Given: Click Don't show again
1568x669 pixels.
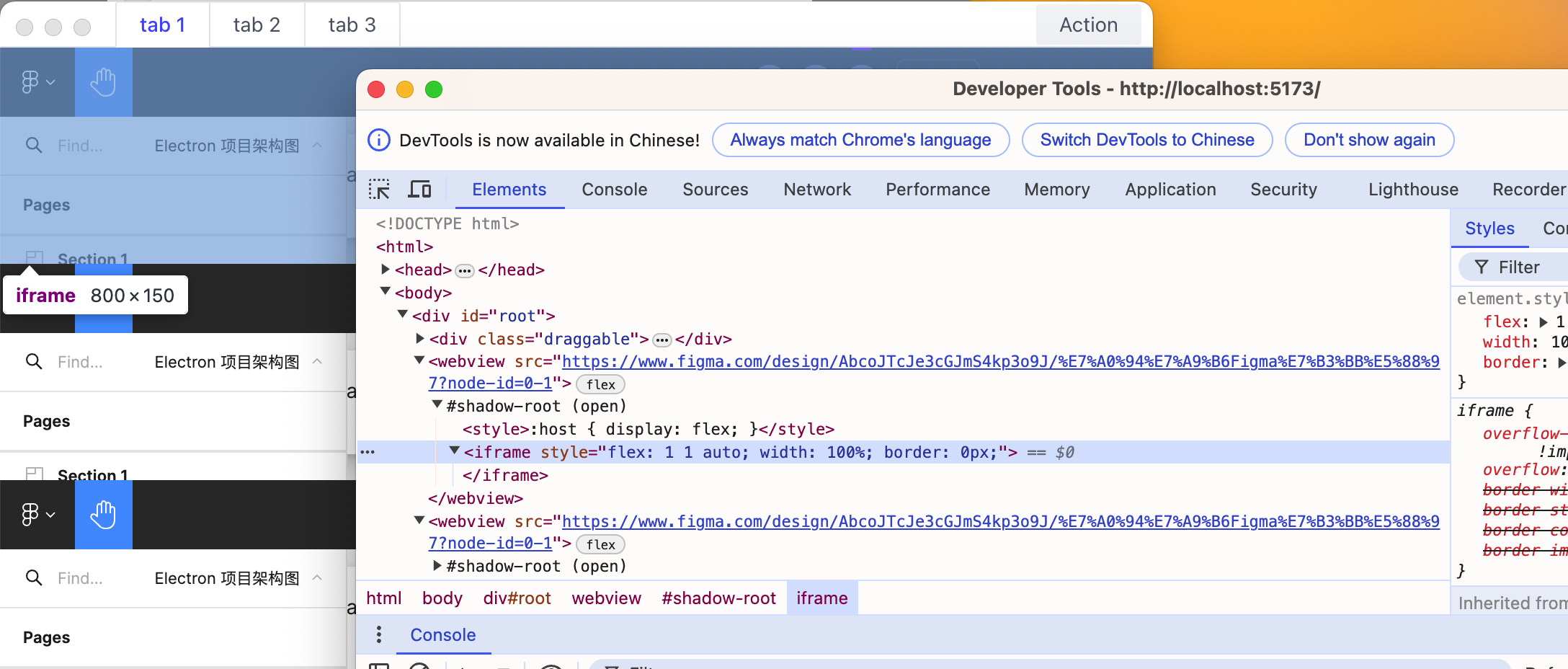Looking at the screenshot, I should 1369,140.
